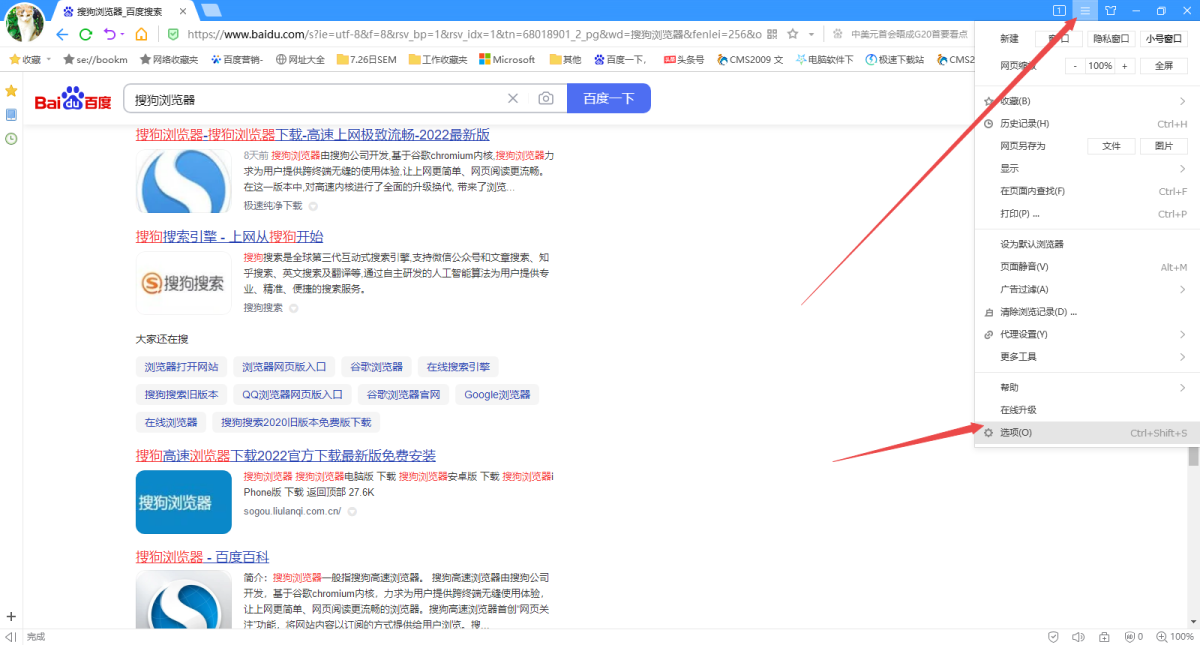
Task: Open the home page icon
Action: point(142,34)
